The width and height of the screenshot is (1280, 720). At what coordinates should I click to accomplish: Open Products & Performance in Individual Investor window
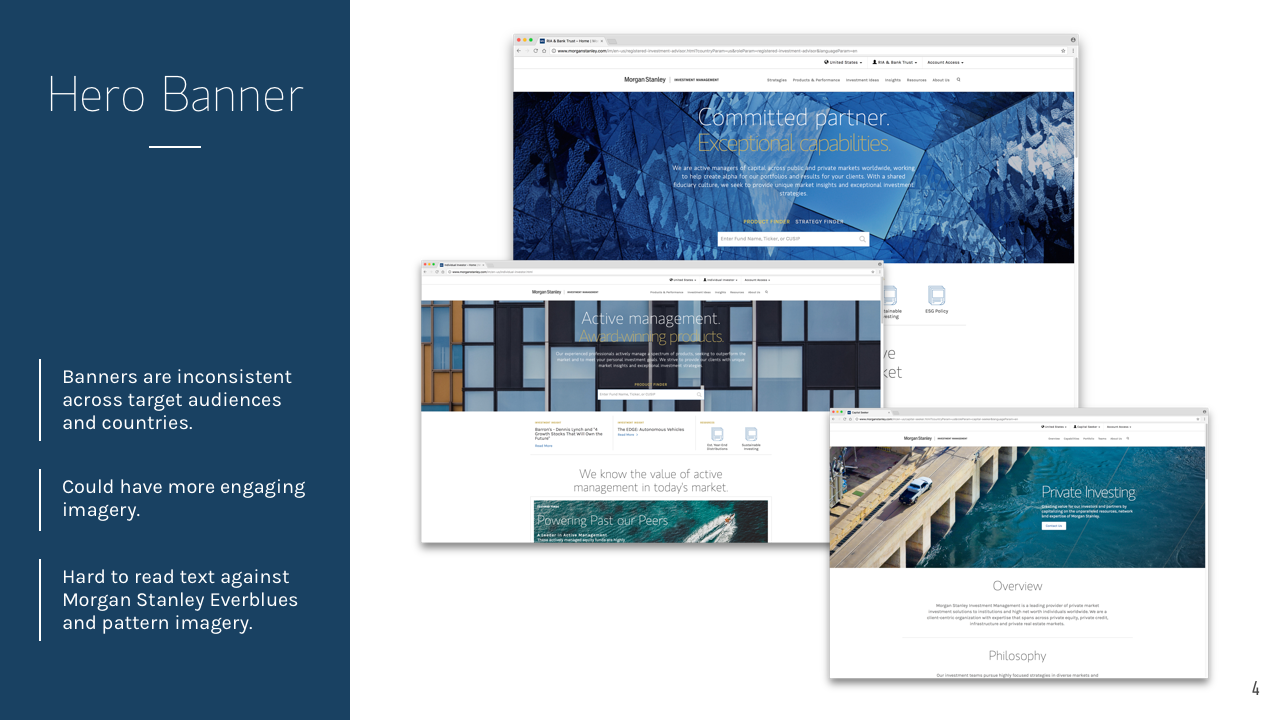click(x=667, y=292)
